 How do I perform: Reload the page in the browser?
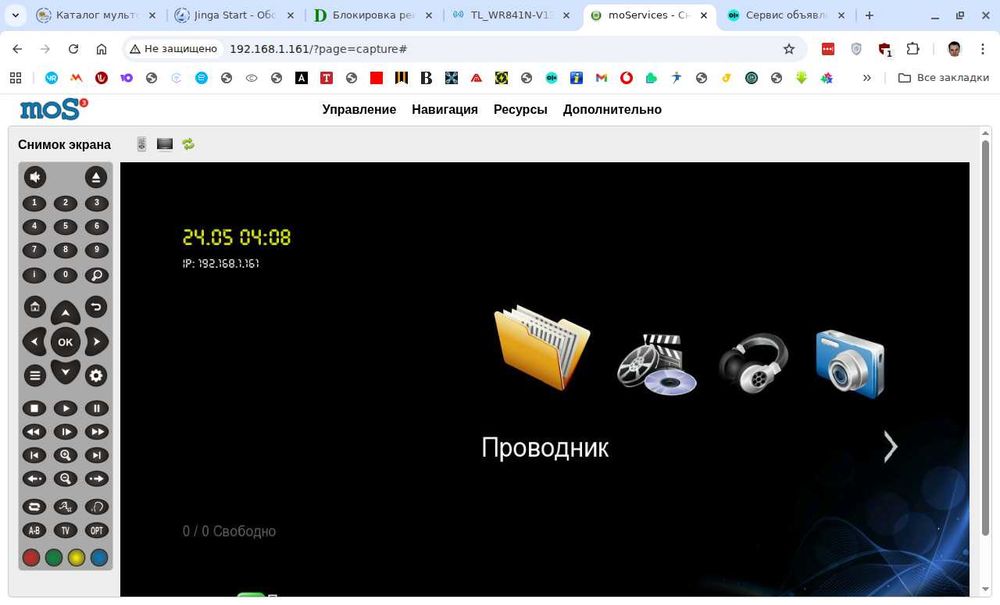[73, 49]
